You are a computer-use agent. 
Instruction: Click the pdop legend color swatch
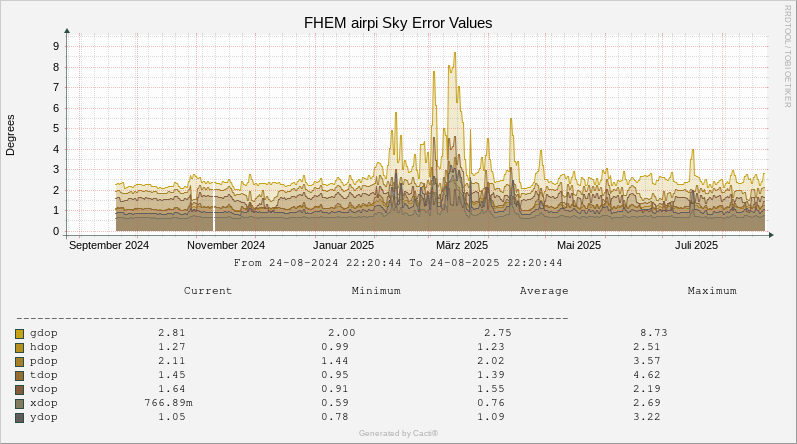tap(19, 362)
